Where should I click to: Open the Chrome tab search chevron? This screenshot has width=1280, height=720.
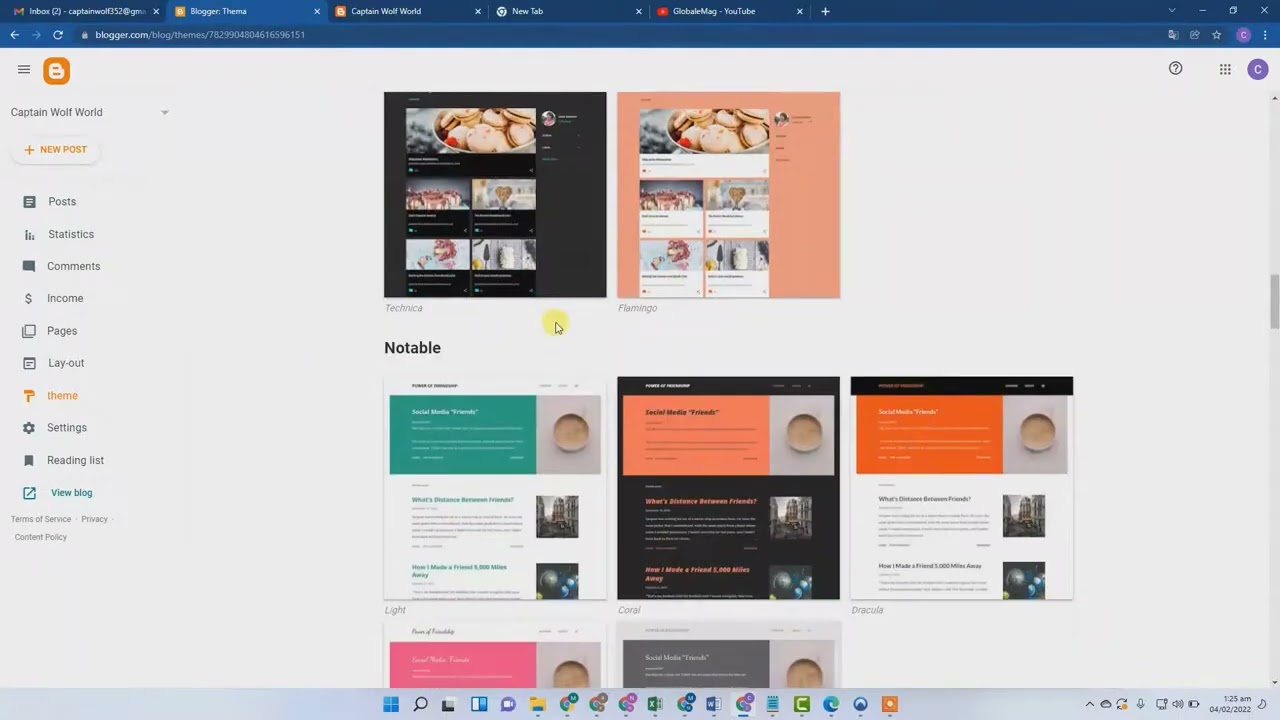click(1172, 11)
